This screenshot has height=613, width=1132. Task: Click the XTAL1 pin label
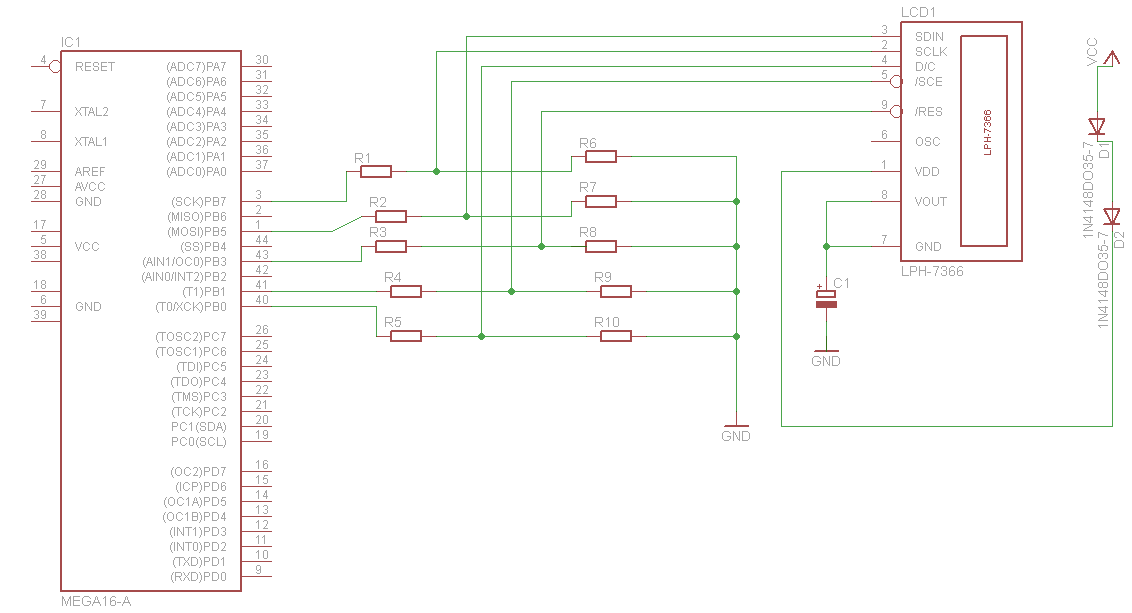91,142
